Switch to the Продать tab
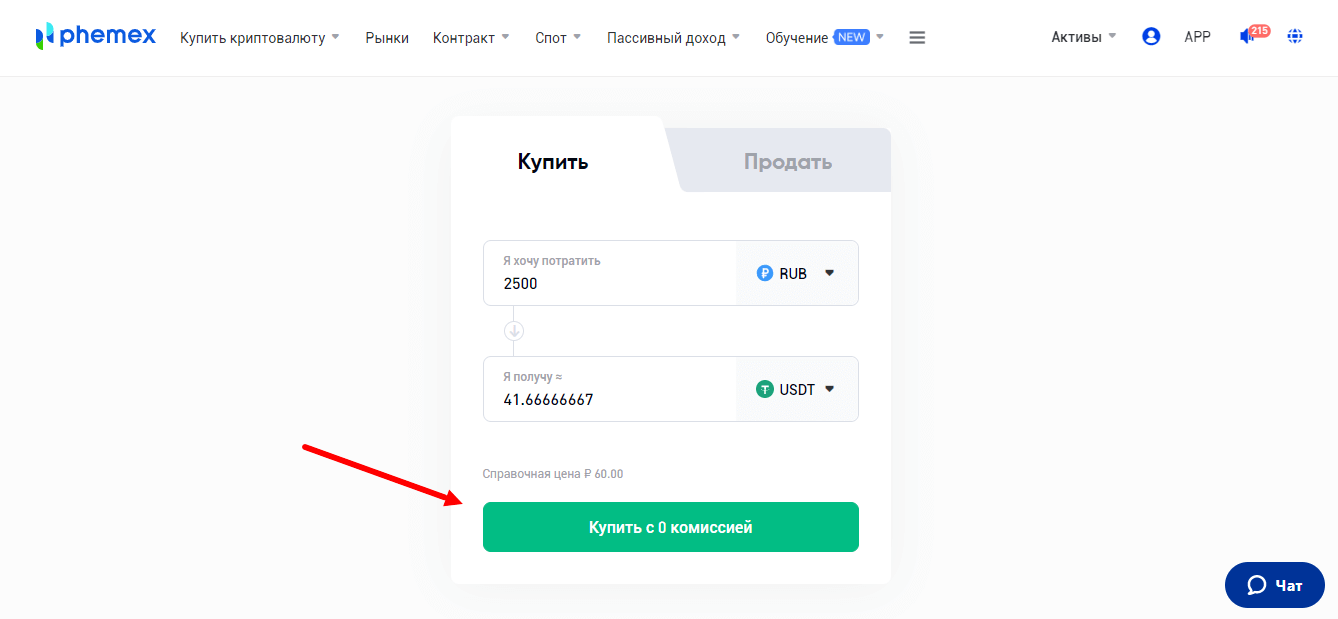This screenshot has width=1338, height=619. click(x=787, y=162)
